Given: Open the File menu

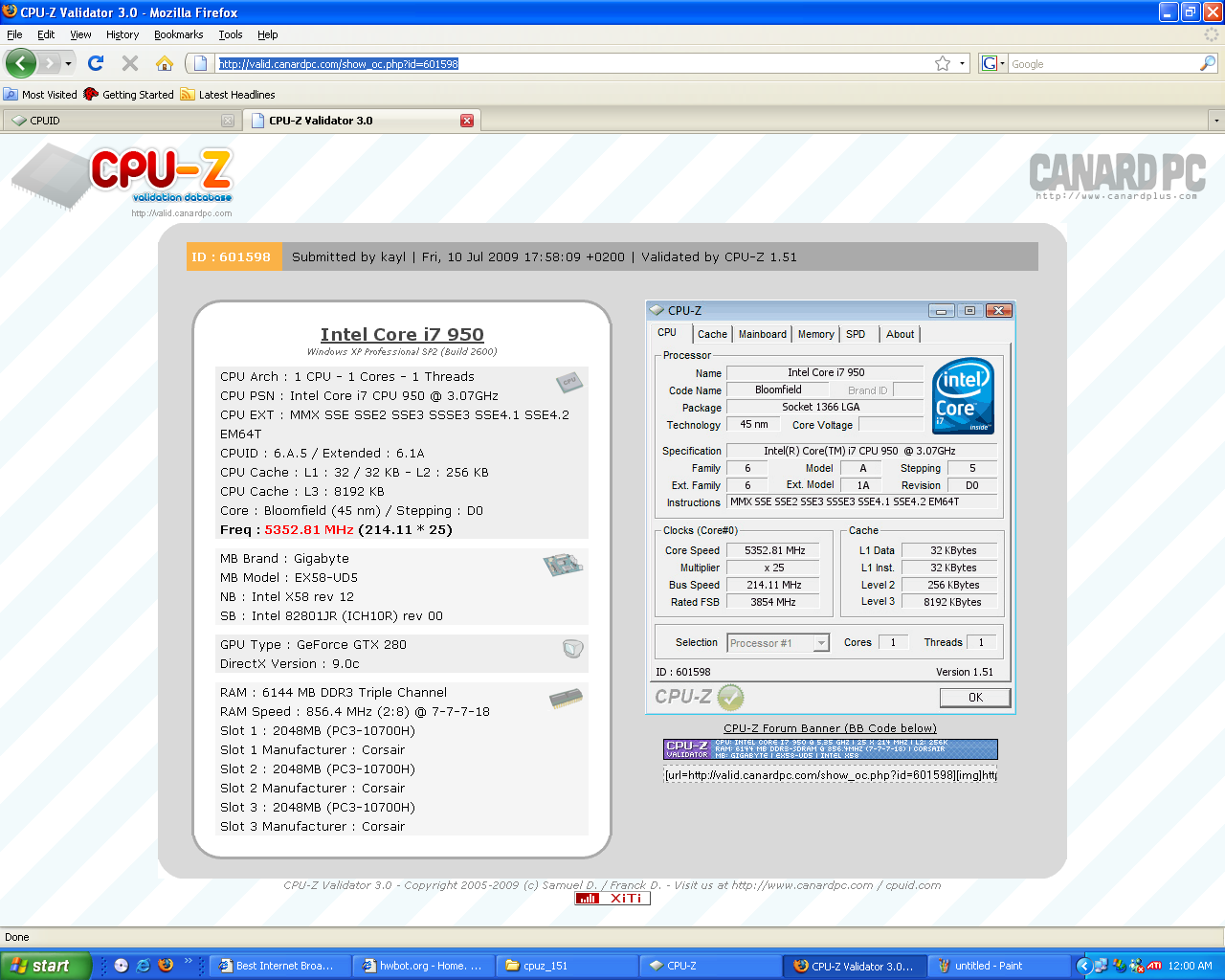Looking at the screenshot, I should [x=14, y=34].
